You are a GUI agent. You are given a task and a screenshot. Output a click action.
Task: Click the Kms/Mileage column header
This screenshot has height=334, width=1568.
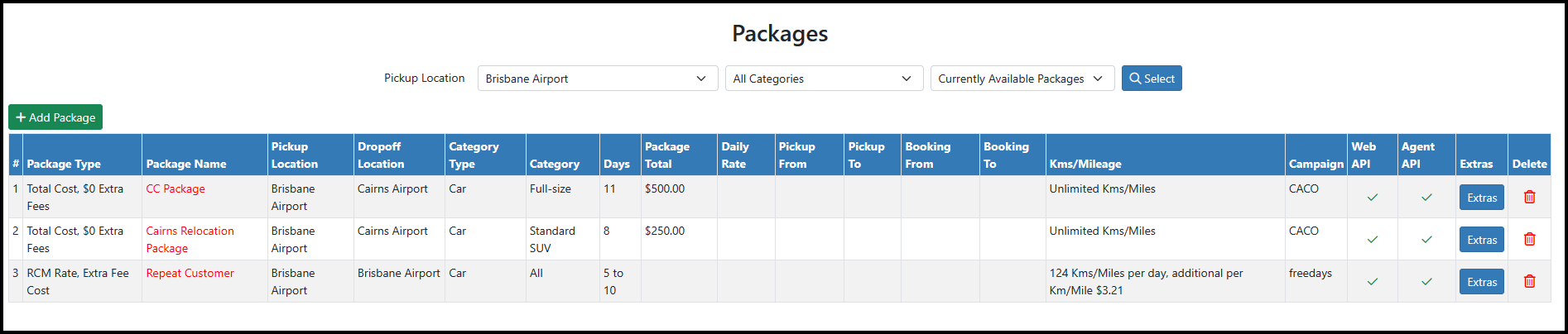[1085, 164]
